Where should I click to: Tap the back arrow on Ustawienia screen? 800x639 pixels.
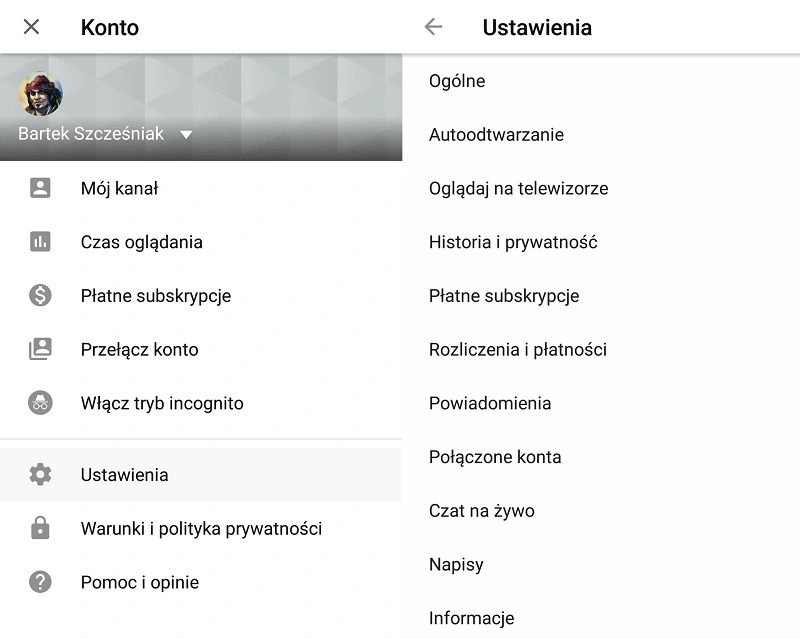coord(432,27)
